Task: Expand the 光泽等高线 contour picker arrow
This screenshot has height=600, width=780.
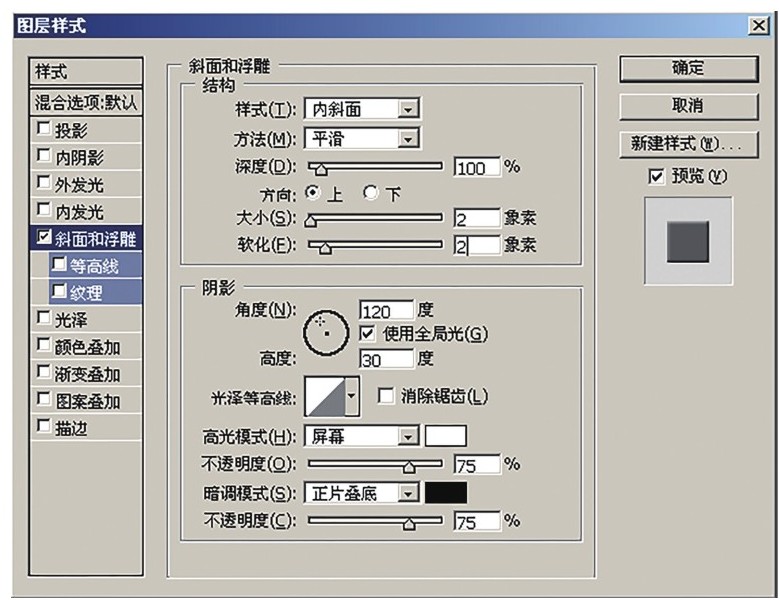Action: pyautogui.click(x=352, y=396)
